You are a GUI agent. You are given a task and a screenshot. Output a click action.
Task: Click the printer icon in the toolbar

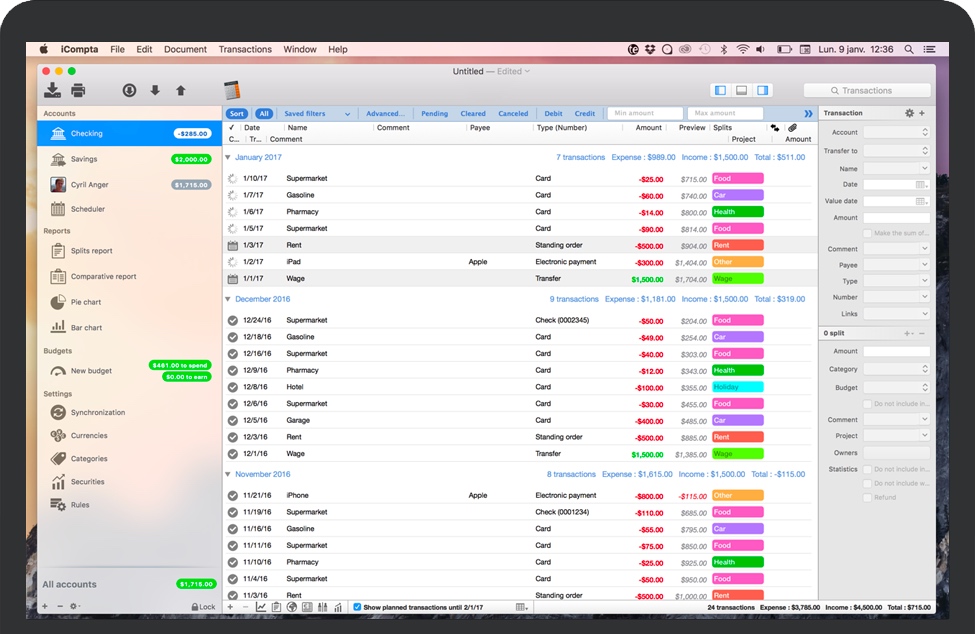pyautogui.click(x=78, y=91)
